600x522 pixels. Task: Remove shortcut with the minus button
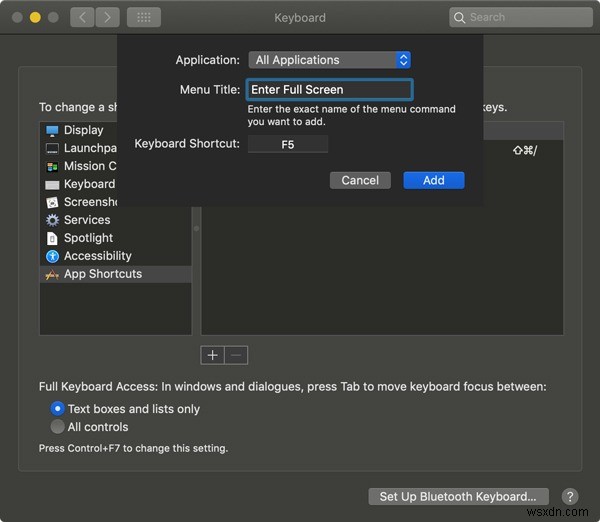236,355
